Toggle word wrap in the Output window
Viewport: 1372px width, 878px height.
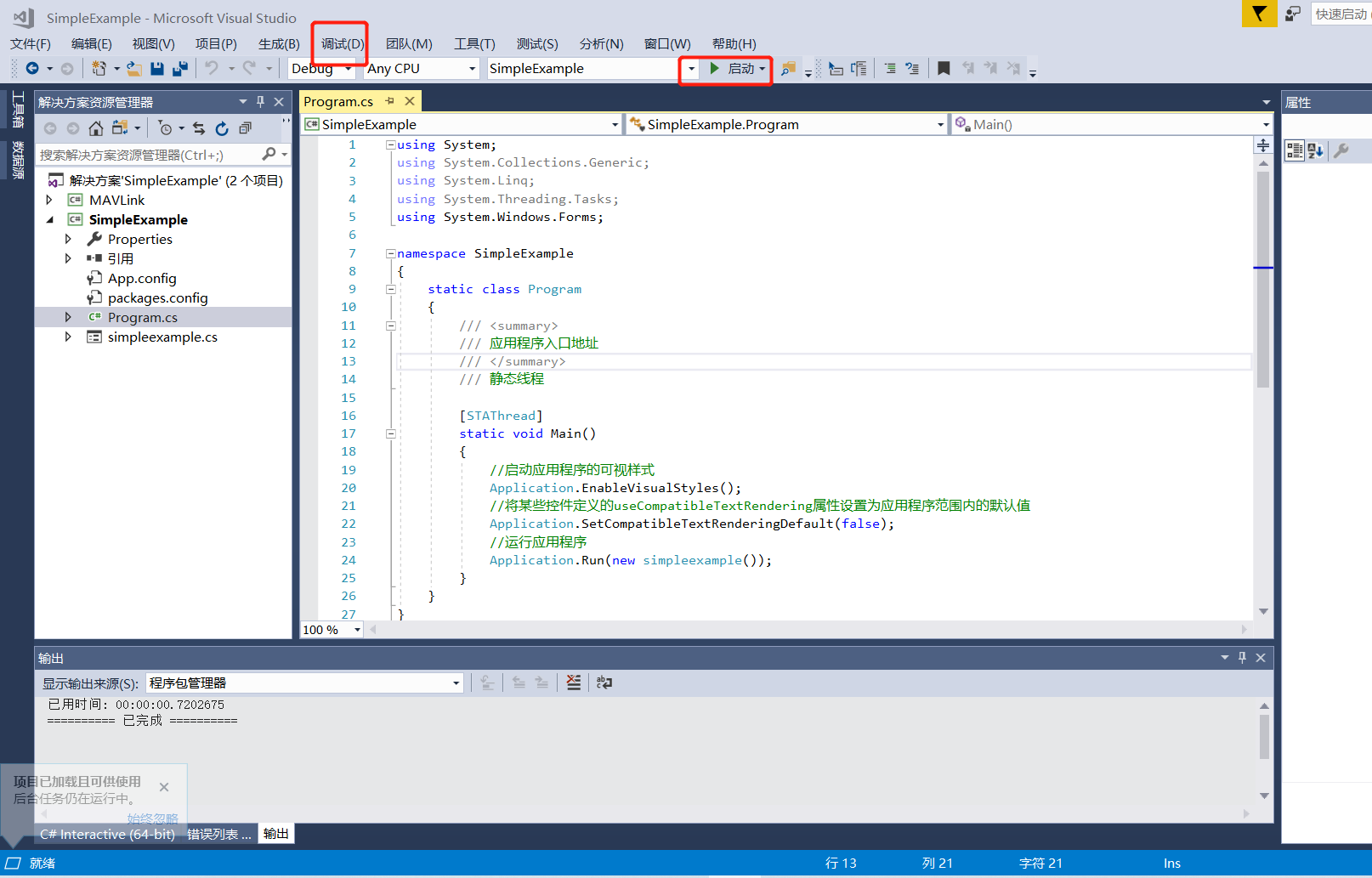604,682
